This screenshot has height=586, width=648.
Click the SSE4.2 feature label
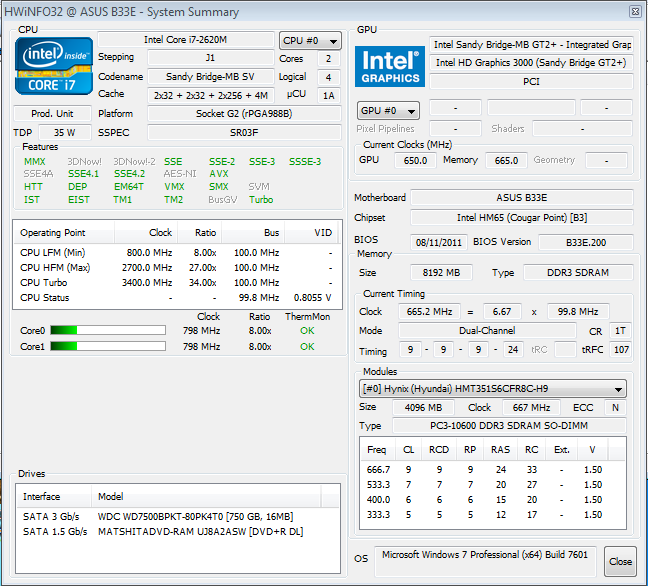pos(129,174)
